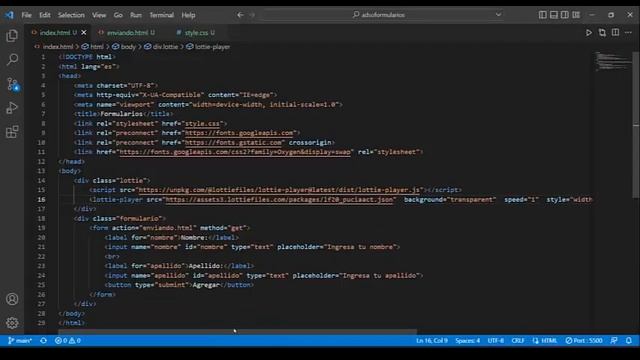Go forward with the navigation arrow
The width and height of the screenshot is (640, 360).
click(252, 15)
